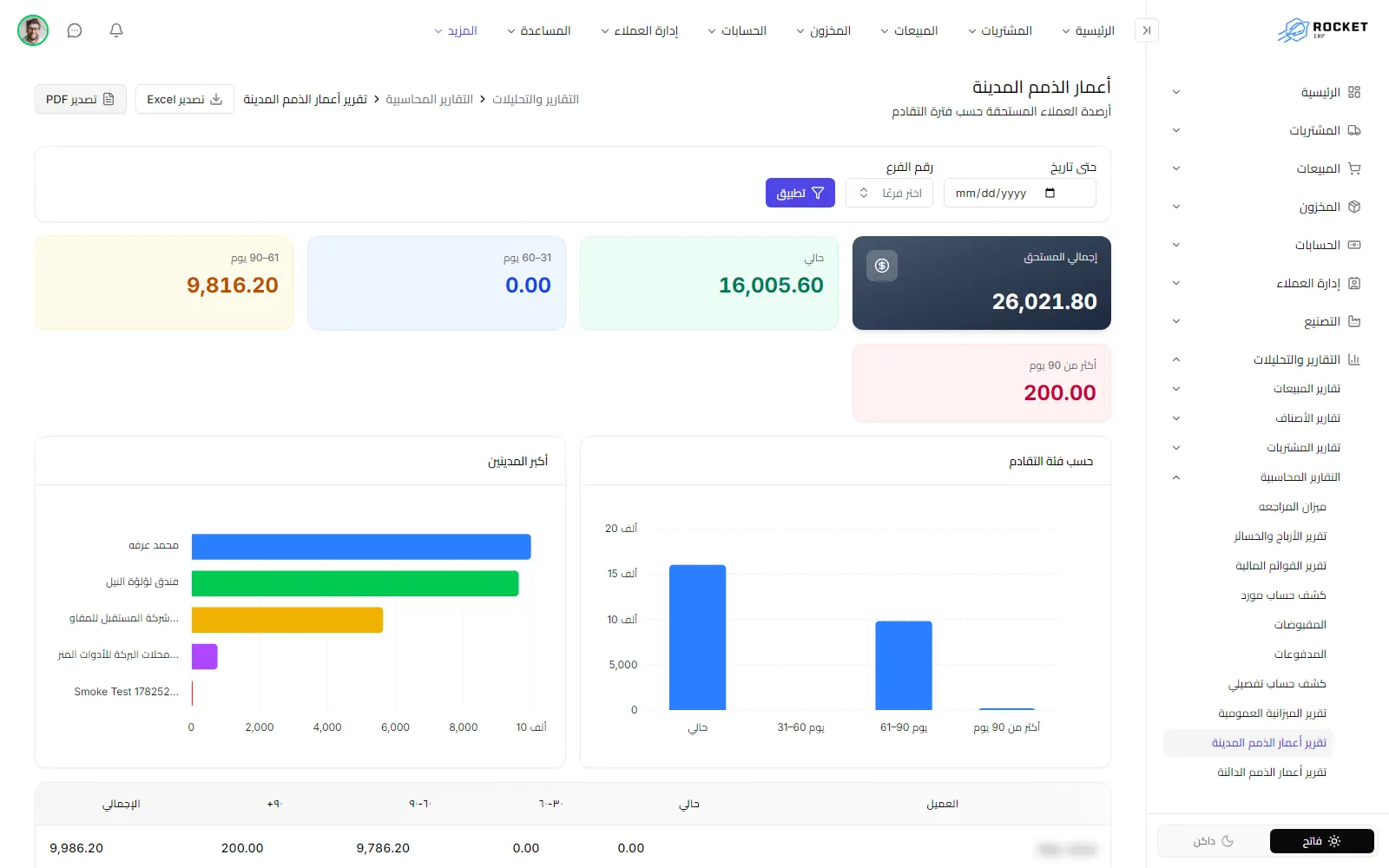The width and height of the screenshot is (1389, 868).
Task: Collapse التقارير والتحليلات section in sidebar
Action: [1176, 359]
